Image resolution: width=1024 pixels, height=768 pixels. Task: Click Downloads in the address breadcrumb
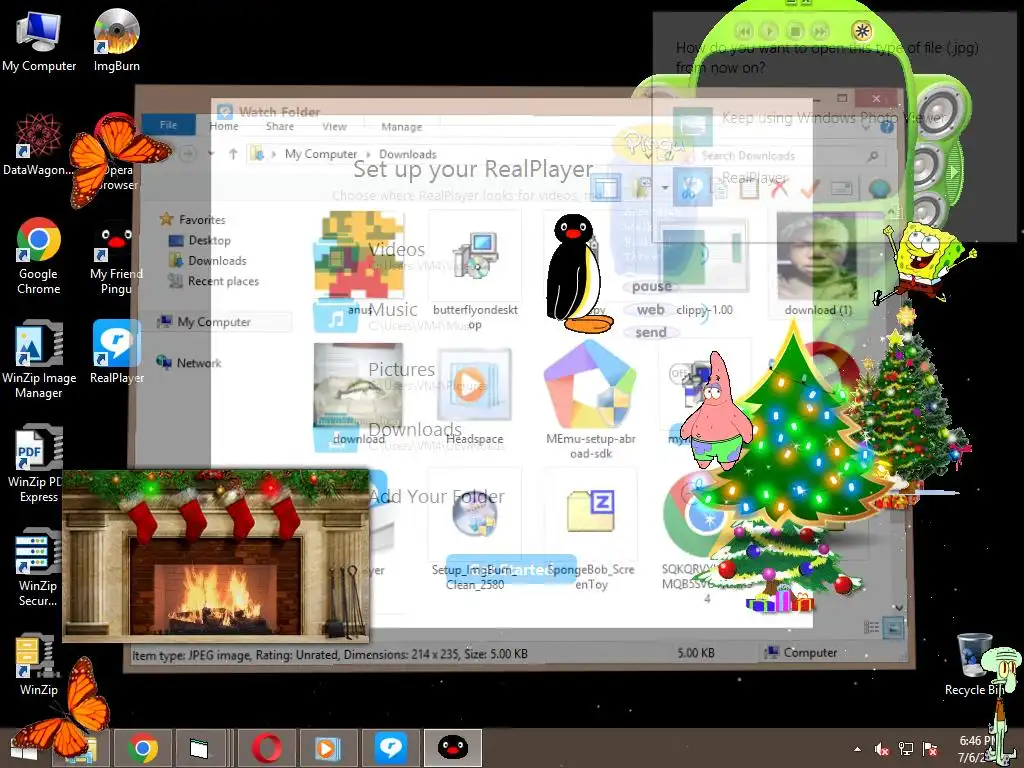pos(408,154)
